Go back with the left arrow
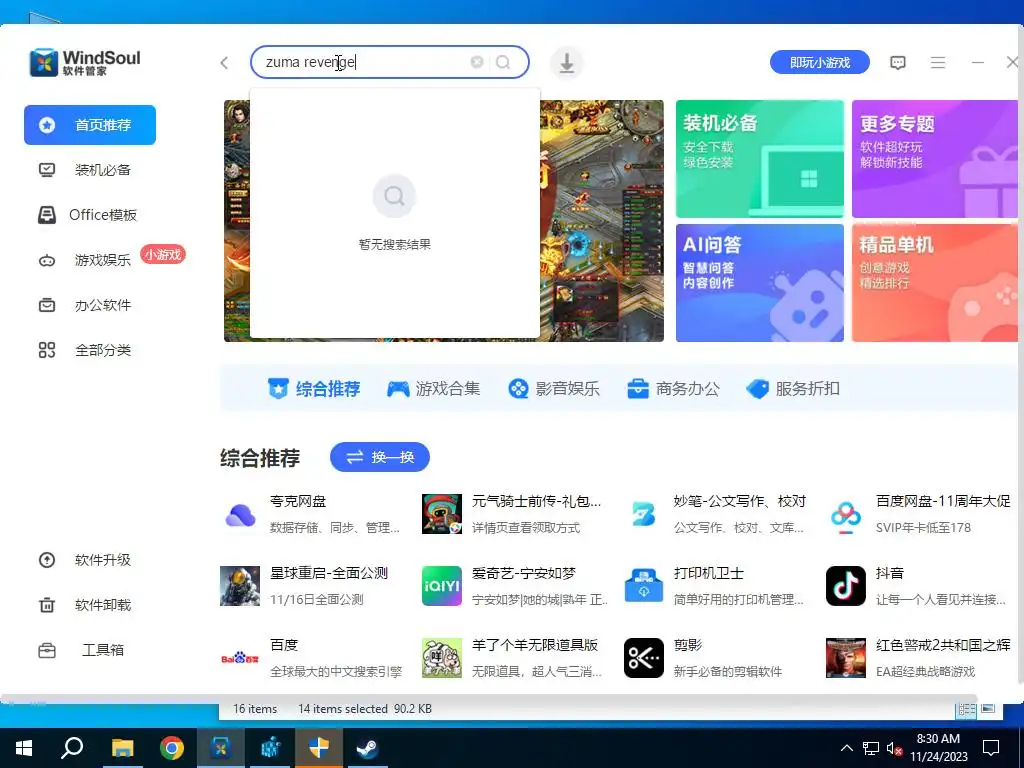This screenshot has width=1024, height=768. (x=224, y=63)
